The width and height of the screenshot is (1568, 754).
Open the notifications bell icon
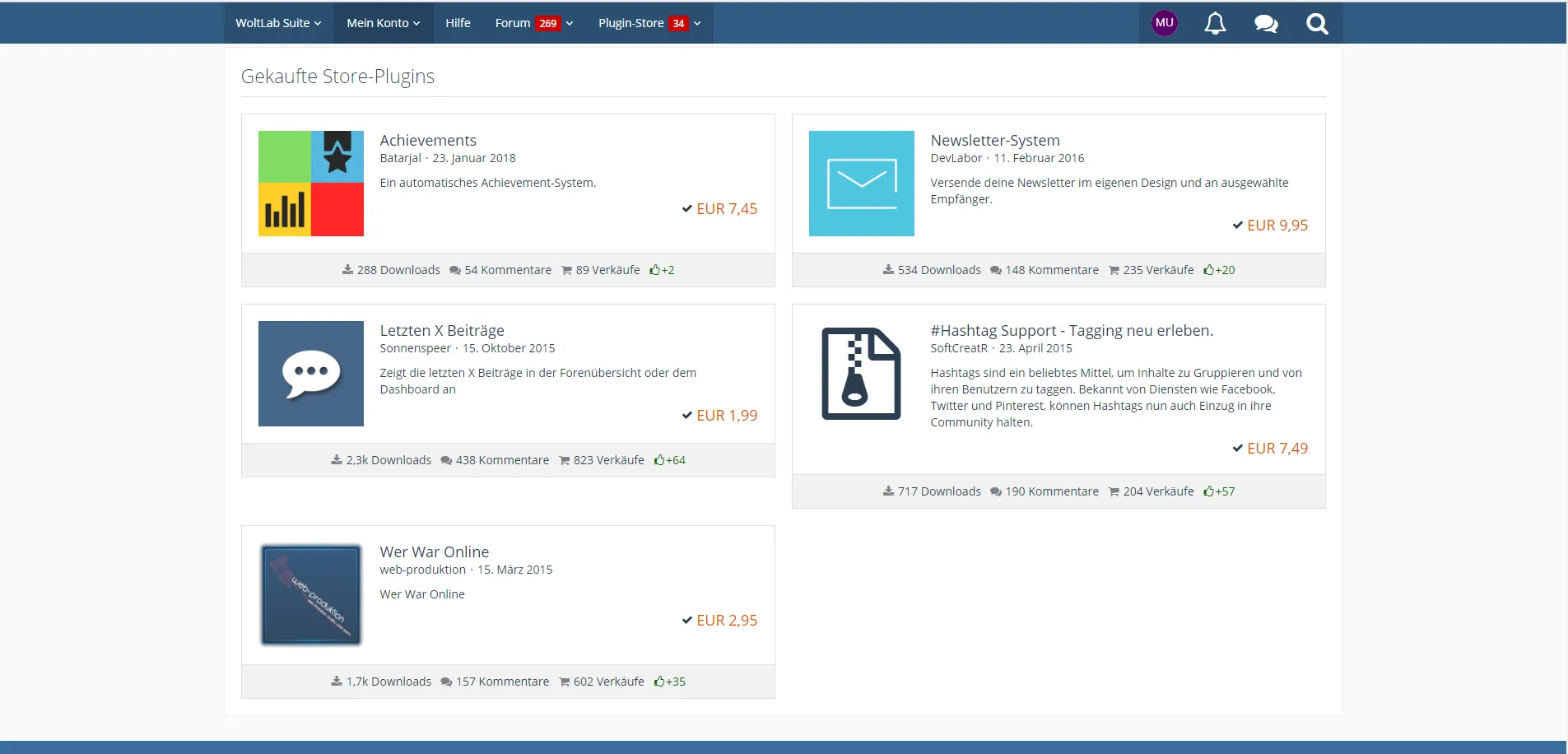1215,23
